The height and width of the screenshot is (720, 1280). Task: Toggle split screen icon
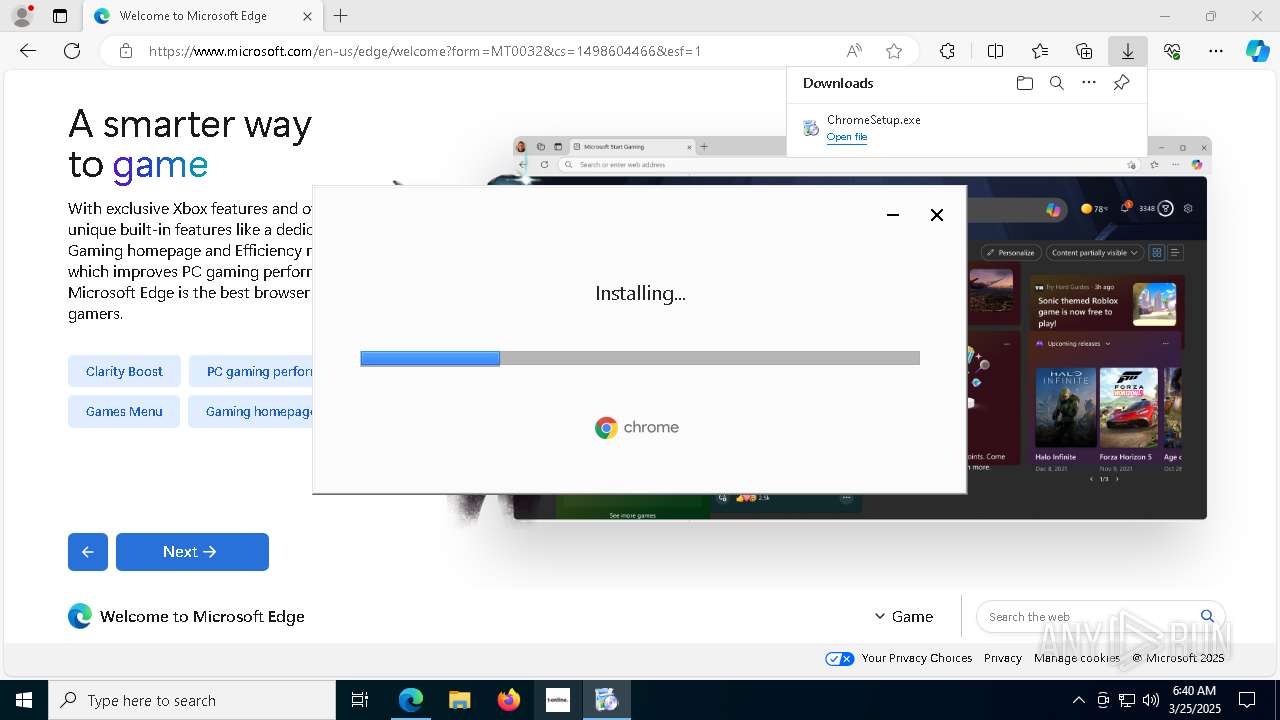[x=995, y=51]
